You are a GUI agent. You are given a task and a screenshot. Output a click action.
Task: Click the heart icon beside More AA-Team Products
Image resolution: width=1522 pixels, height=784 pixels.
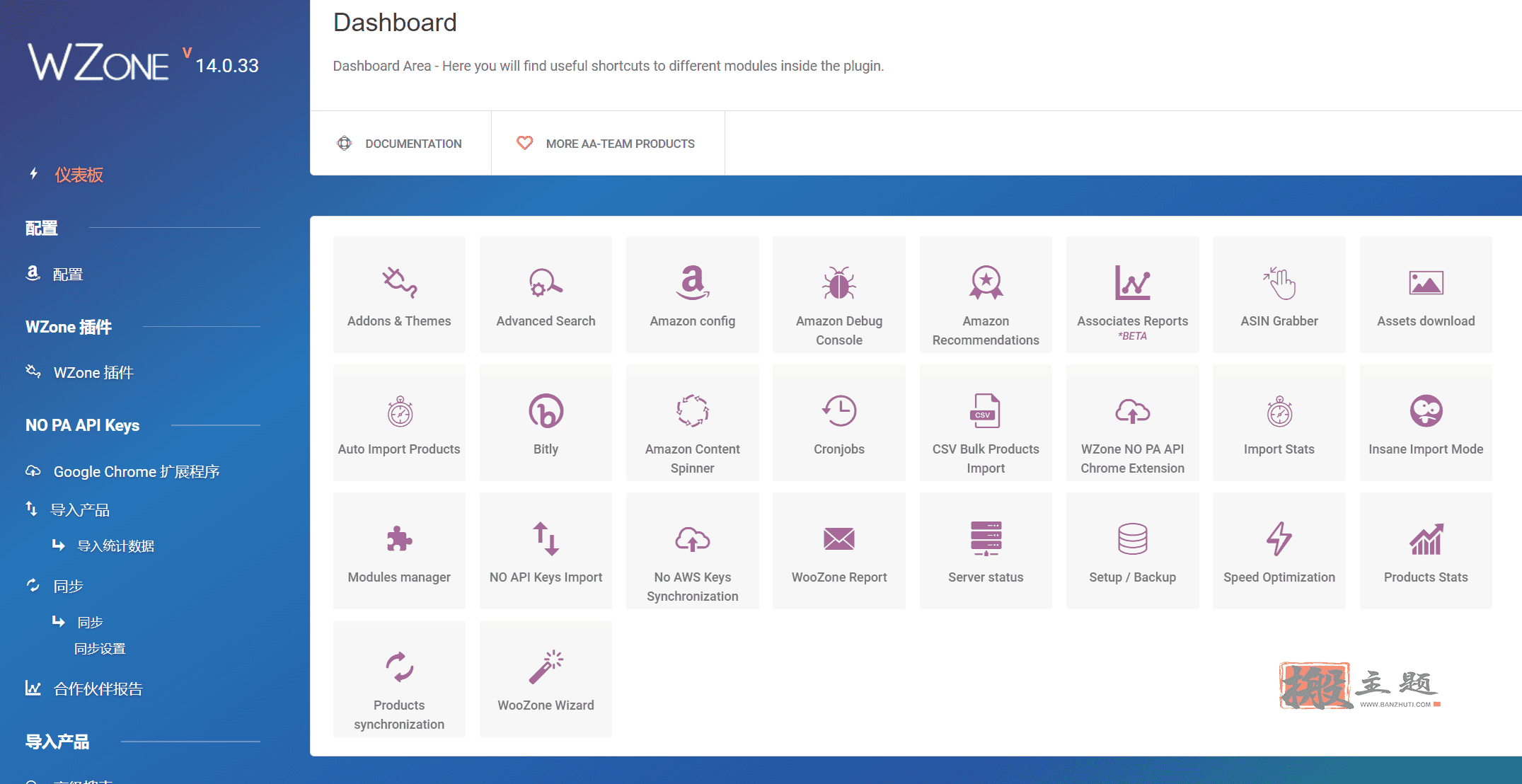[x=524, y=143]
